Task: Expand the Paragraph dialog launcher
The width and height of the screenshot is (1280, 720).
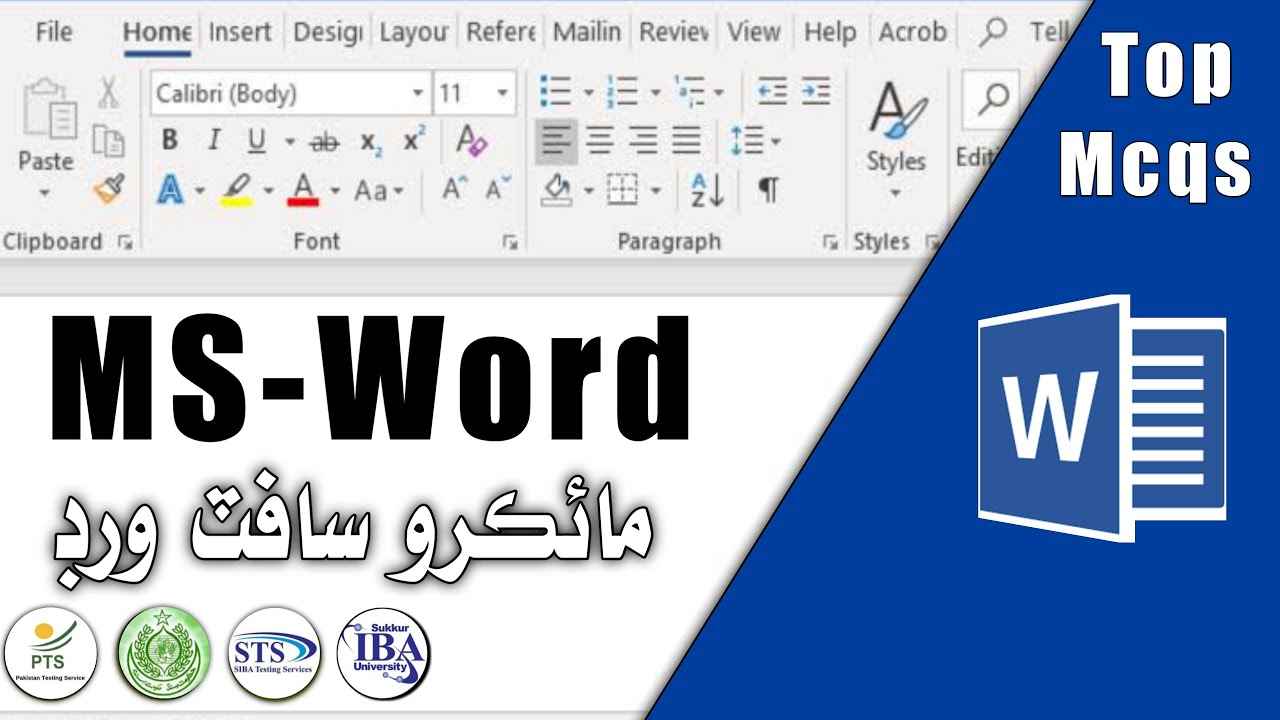Action: 830,241
